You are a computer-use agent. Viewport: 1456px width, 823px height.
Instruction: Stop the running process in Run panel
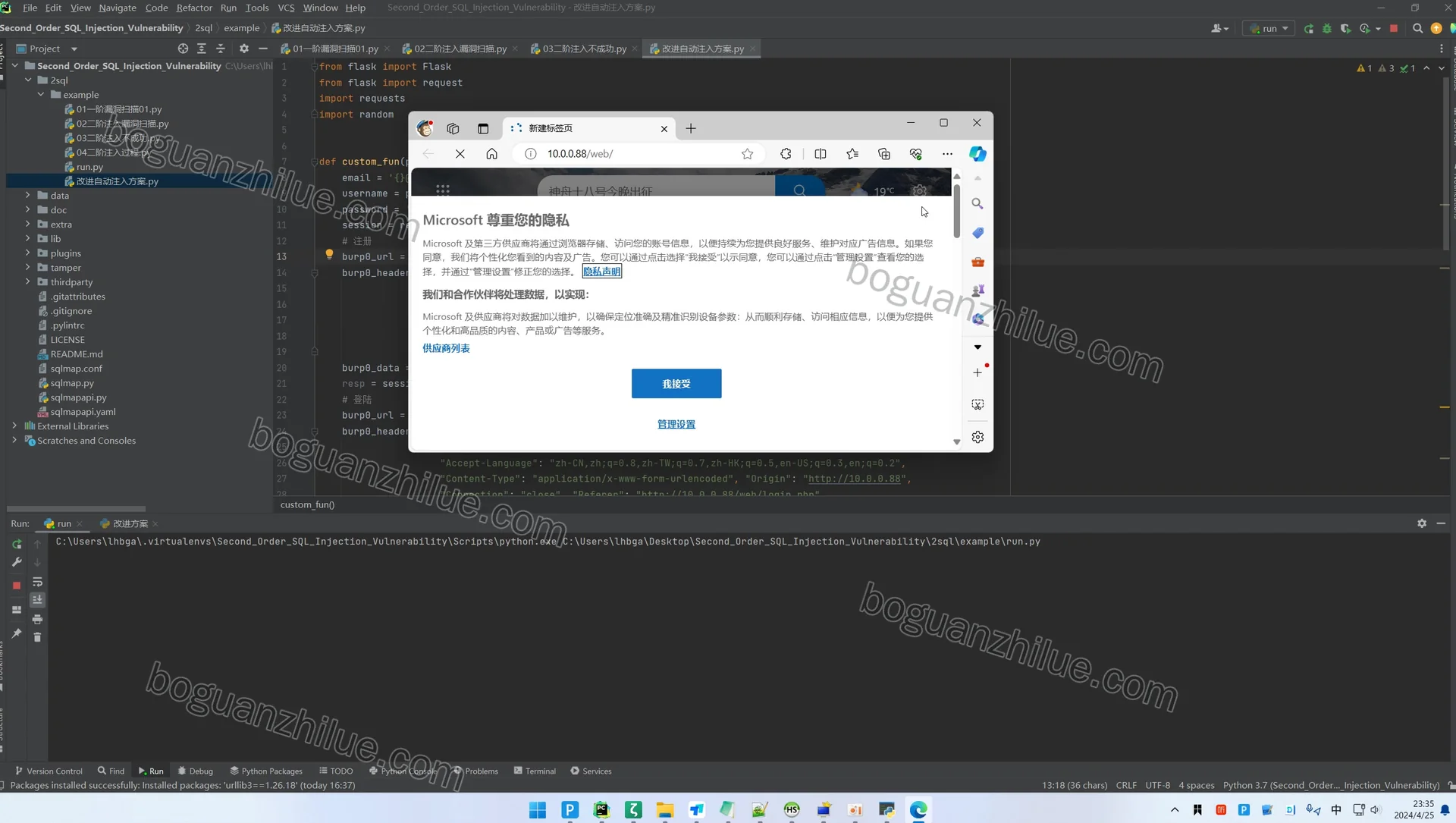17,586
